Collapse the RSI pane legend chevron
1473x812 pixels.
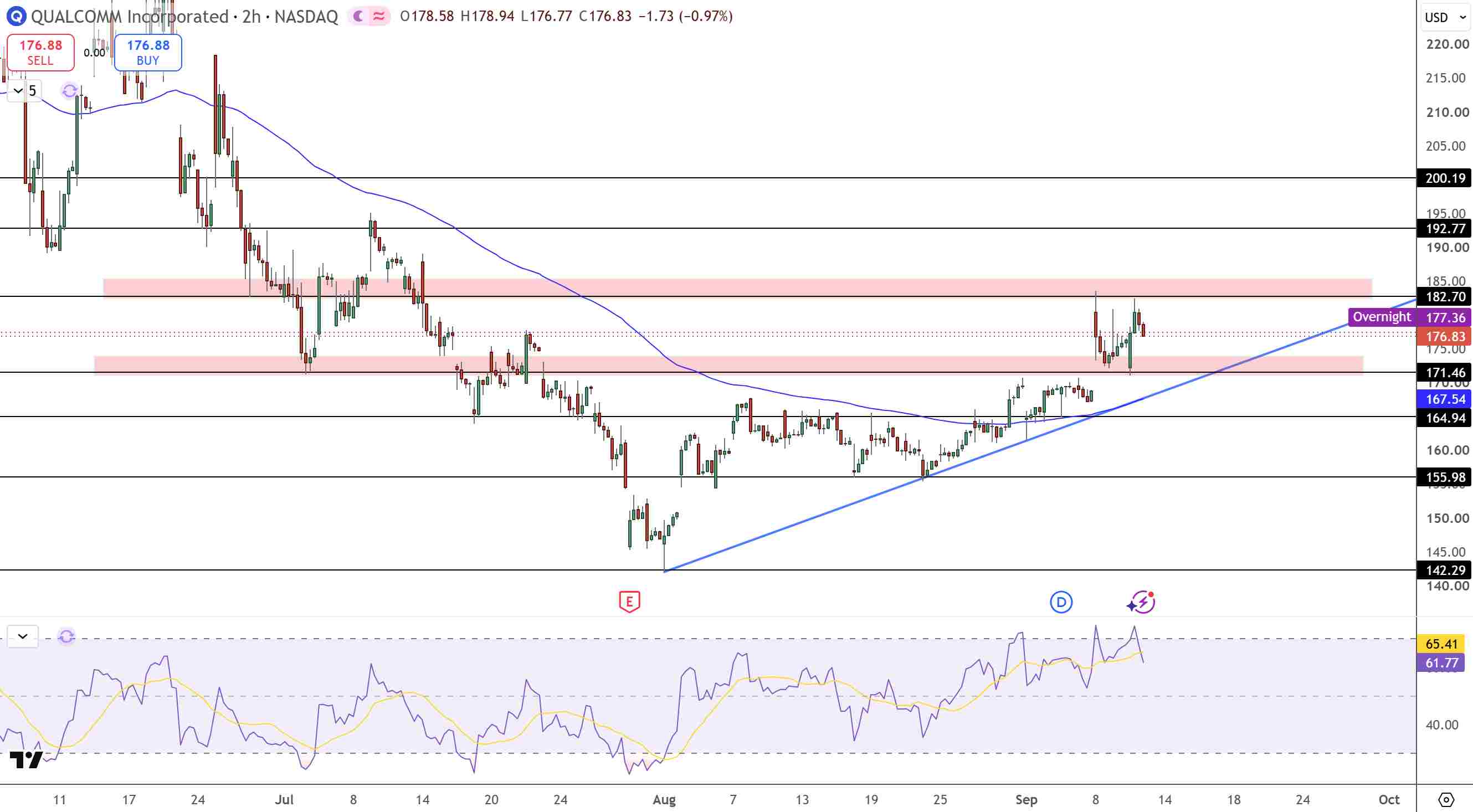pyautogui.click(x=23, y=636)
